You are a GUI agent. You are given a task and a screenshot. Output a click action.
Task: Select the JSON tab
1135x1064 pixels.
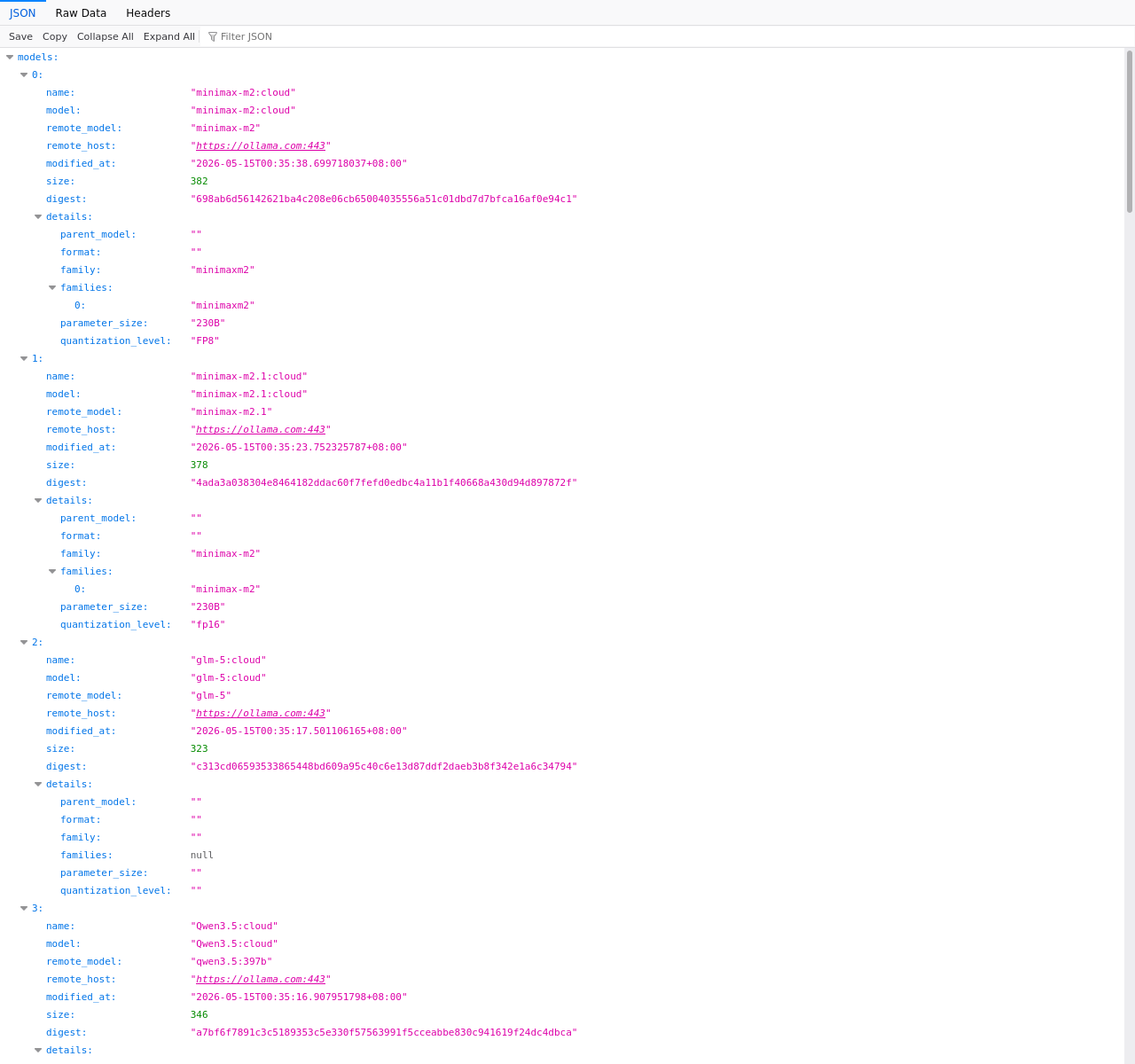tap(23, 13)
